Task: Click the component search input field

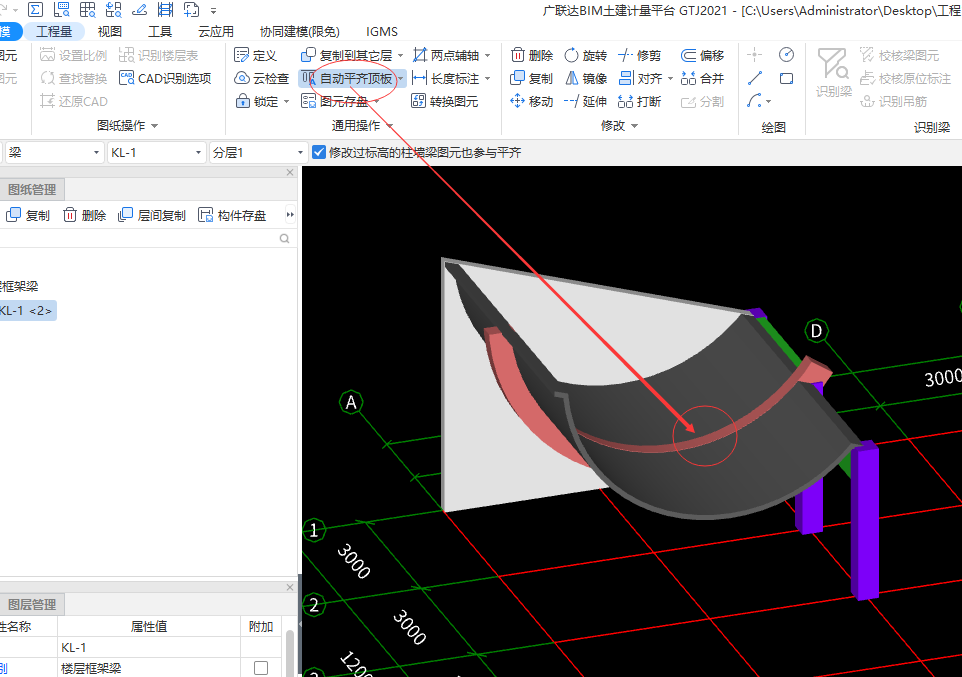Action: tap(139, 238)
